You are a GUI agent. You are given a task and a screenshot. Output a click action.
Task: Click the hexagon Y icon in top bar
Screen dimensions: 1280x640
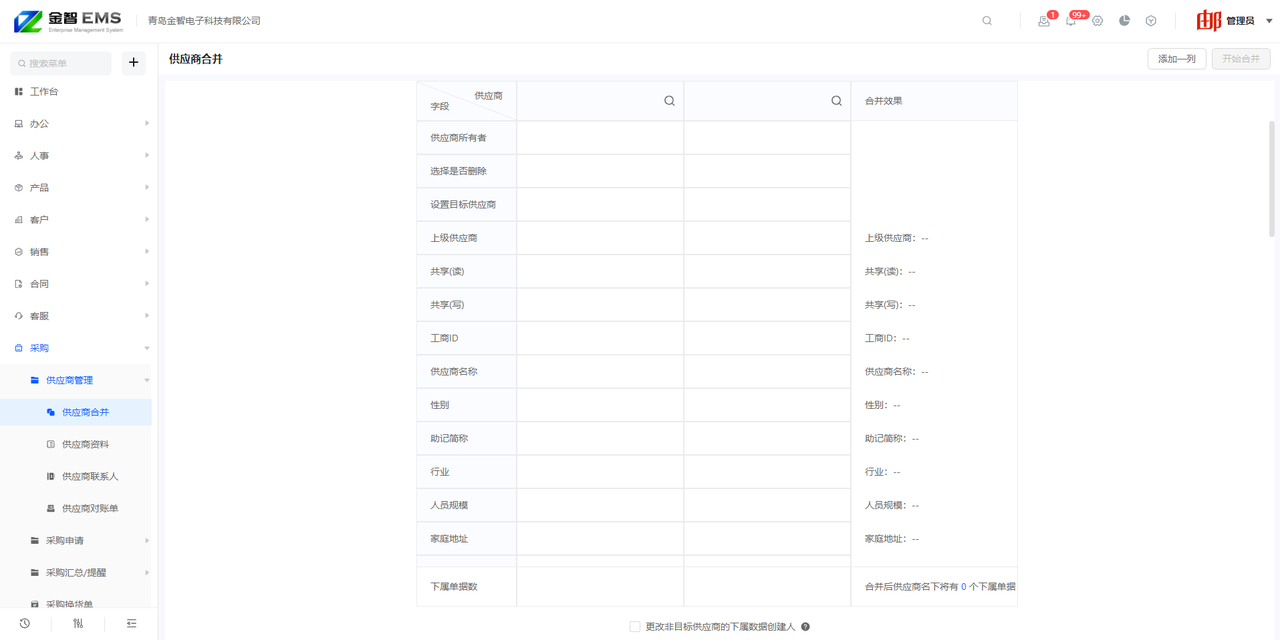pyautogui.click(x=1151, y=21)
